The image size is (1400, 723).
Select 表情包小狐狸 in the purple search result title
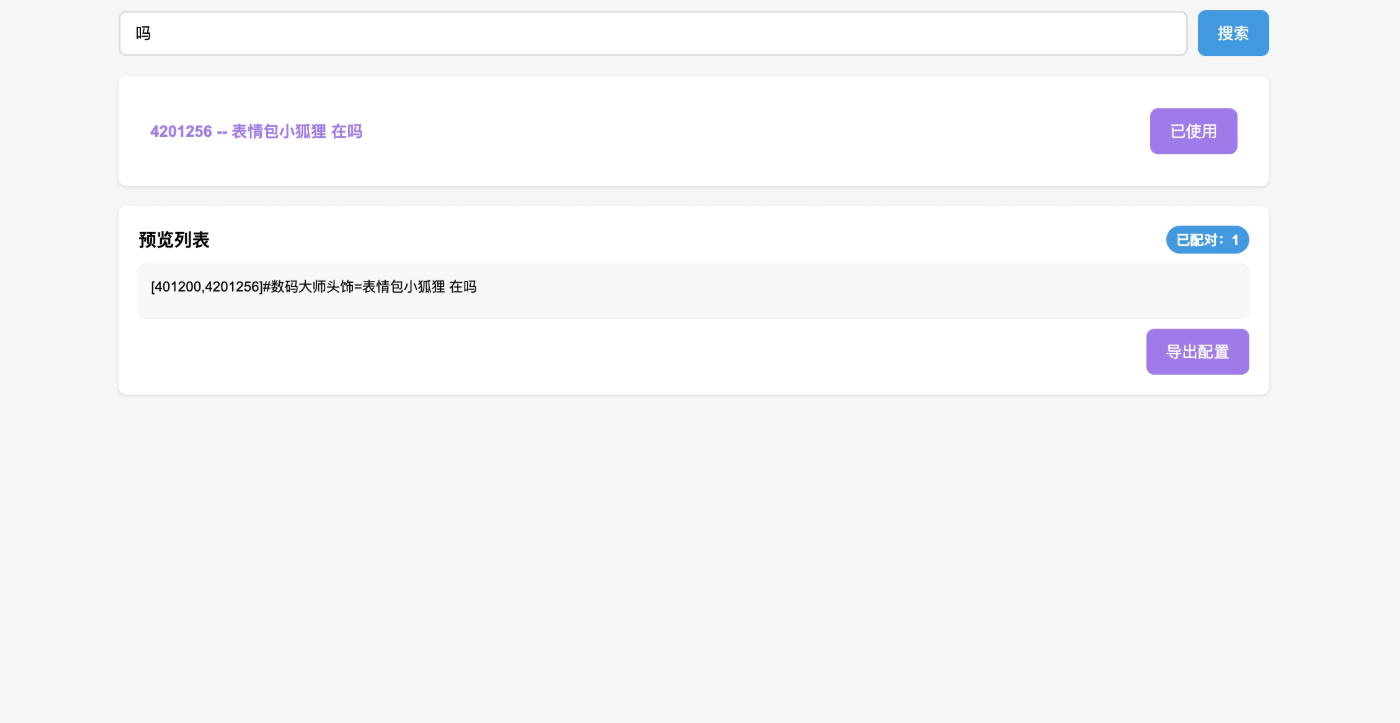pos(279,132)
